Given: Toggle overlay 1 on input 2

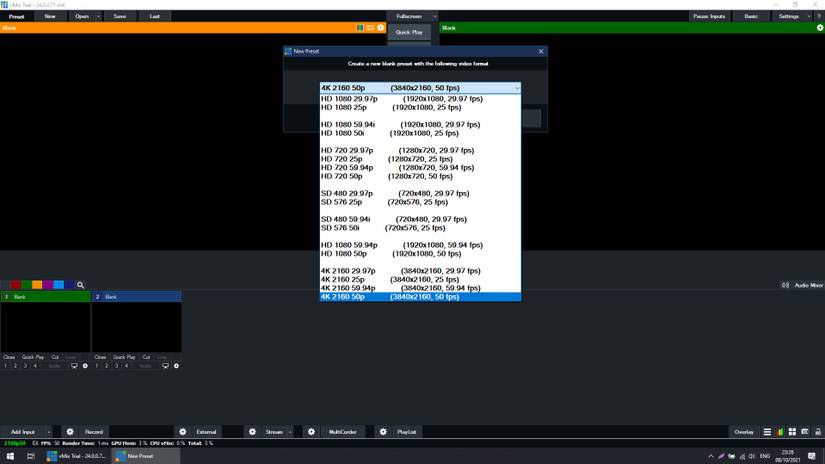Looking at the screenshot, I should 96,366.
